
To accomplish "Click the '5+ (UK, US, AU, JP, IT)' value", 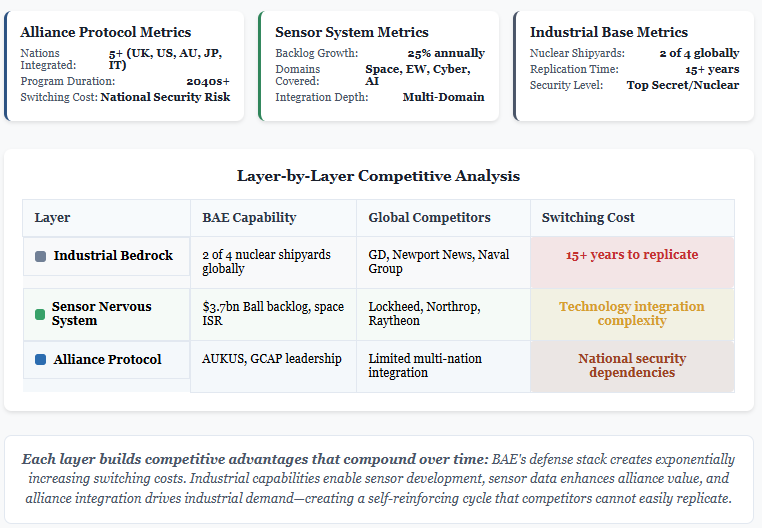I will click(165, 59).
